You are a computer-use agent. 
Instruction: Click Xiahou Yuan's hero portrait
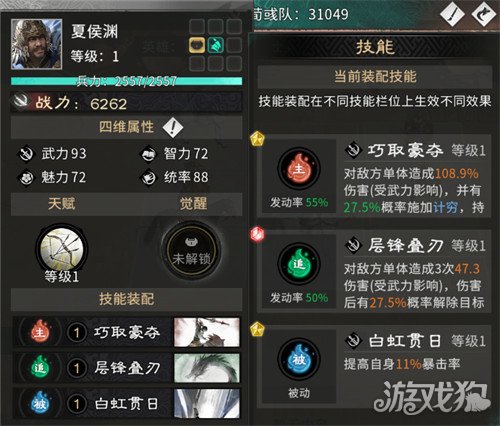(x=36, y=44)
